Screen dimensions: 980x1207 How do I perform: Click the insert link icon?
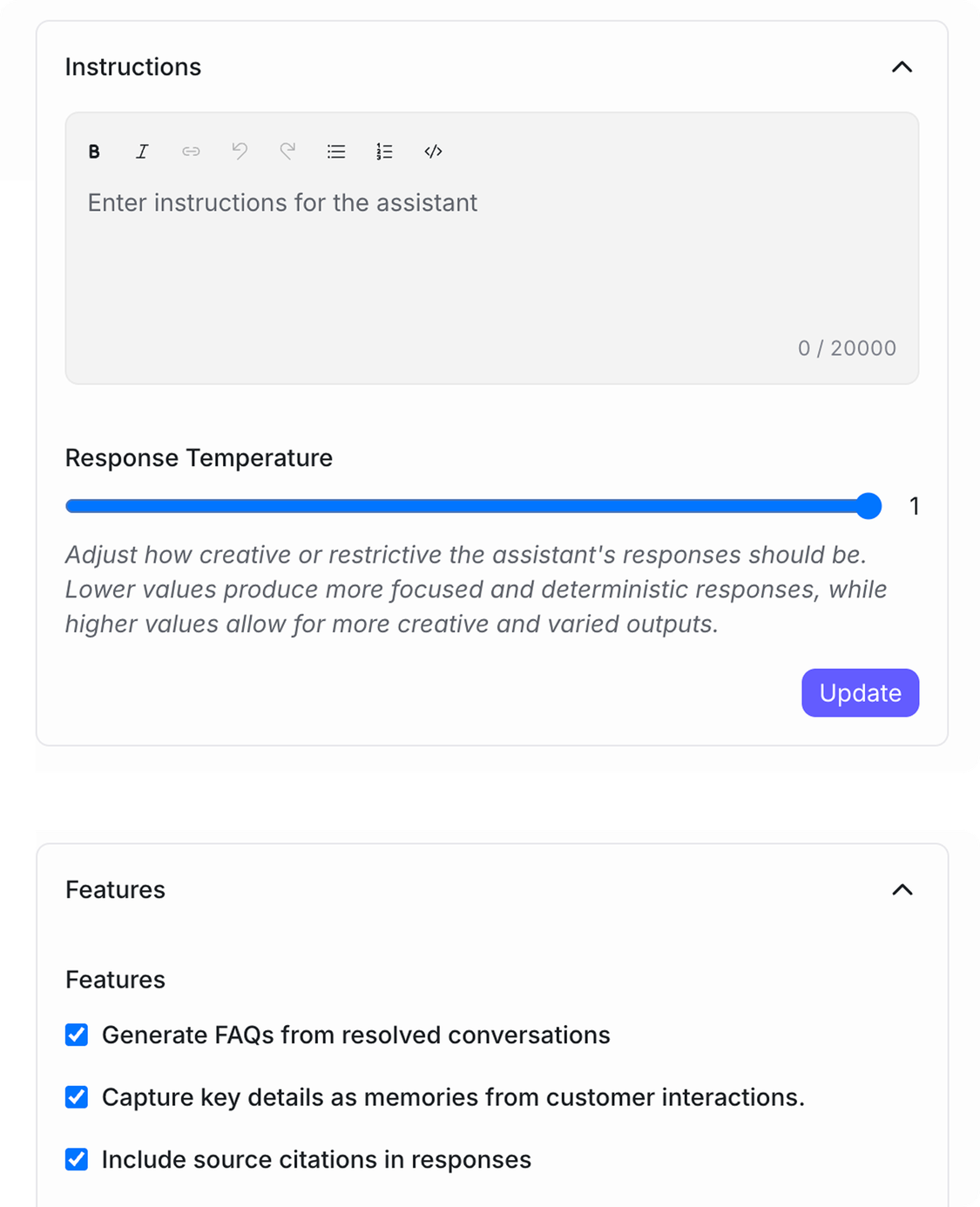point(191,152)
